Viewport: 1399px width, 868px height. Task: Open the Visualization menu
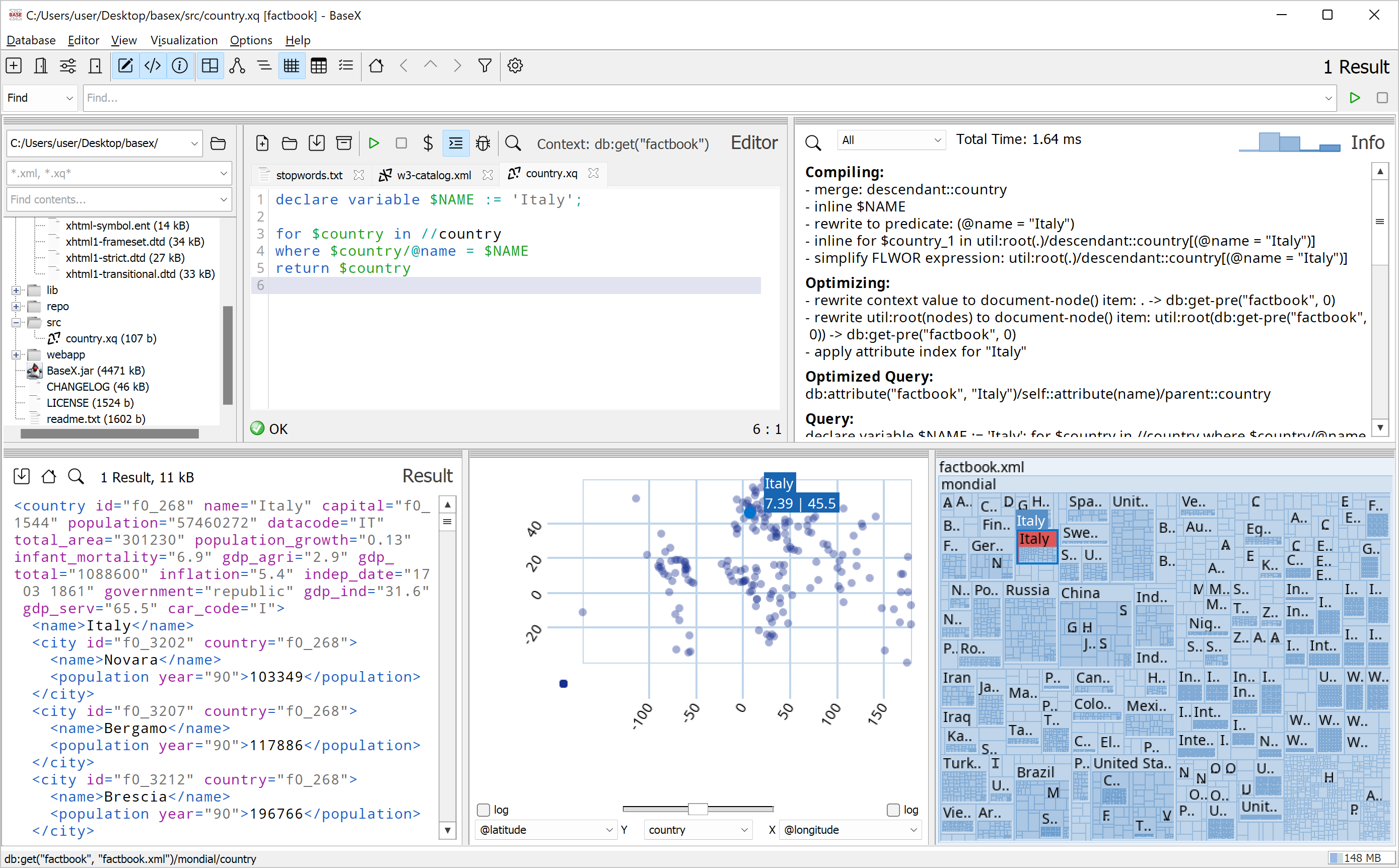tap(184, 40)
